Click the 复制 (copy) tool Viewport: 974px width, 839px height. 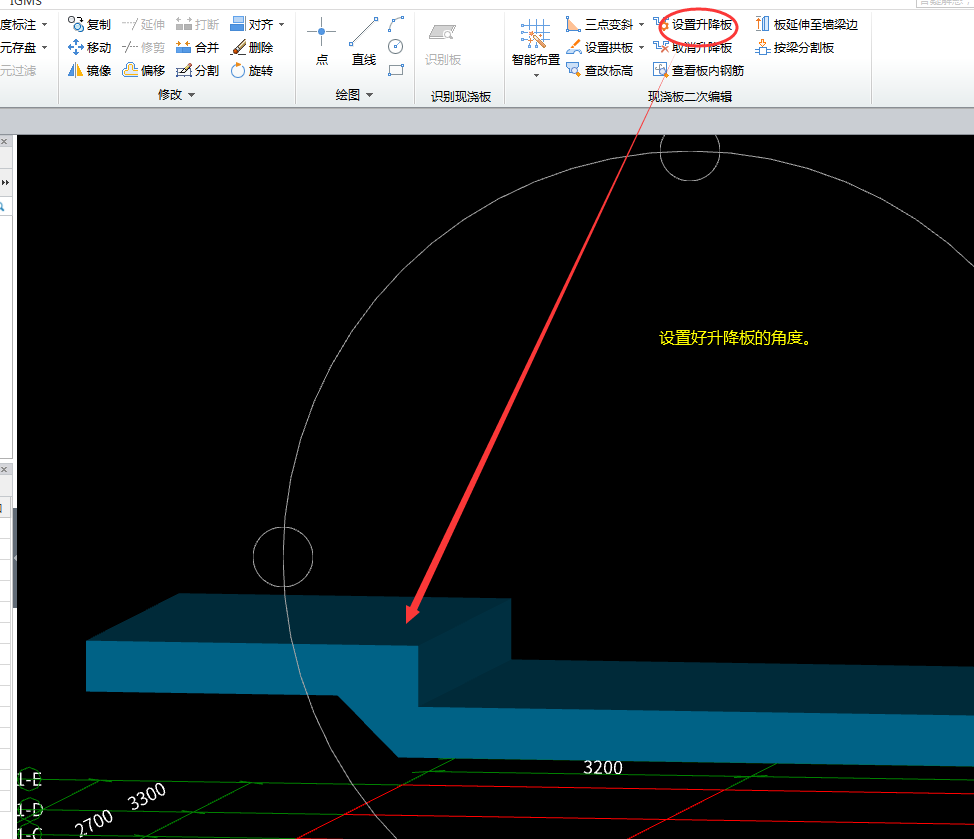[x=89, y=24]
